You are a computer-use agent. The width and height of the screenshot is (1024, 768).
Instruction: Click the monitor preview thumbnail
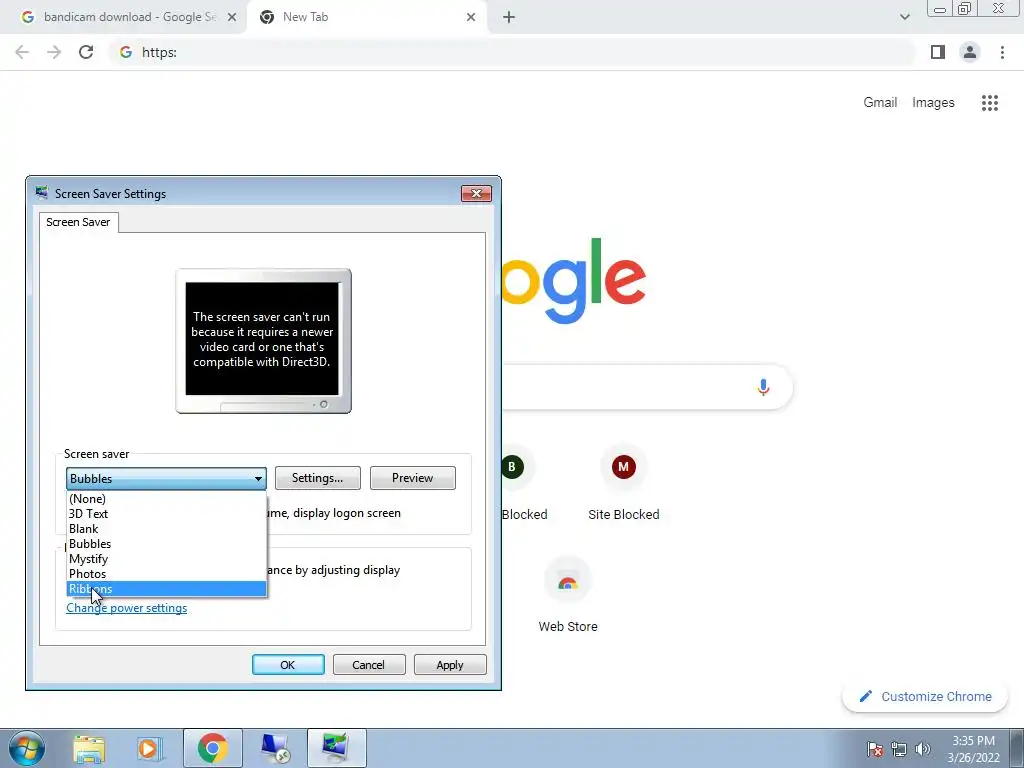(x=263, y=341)
